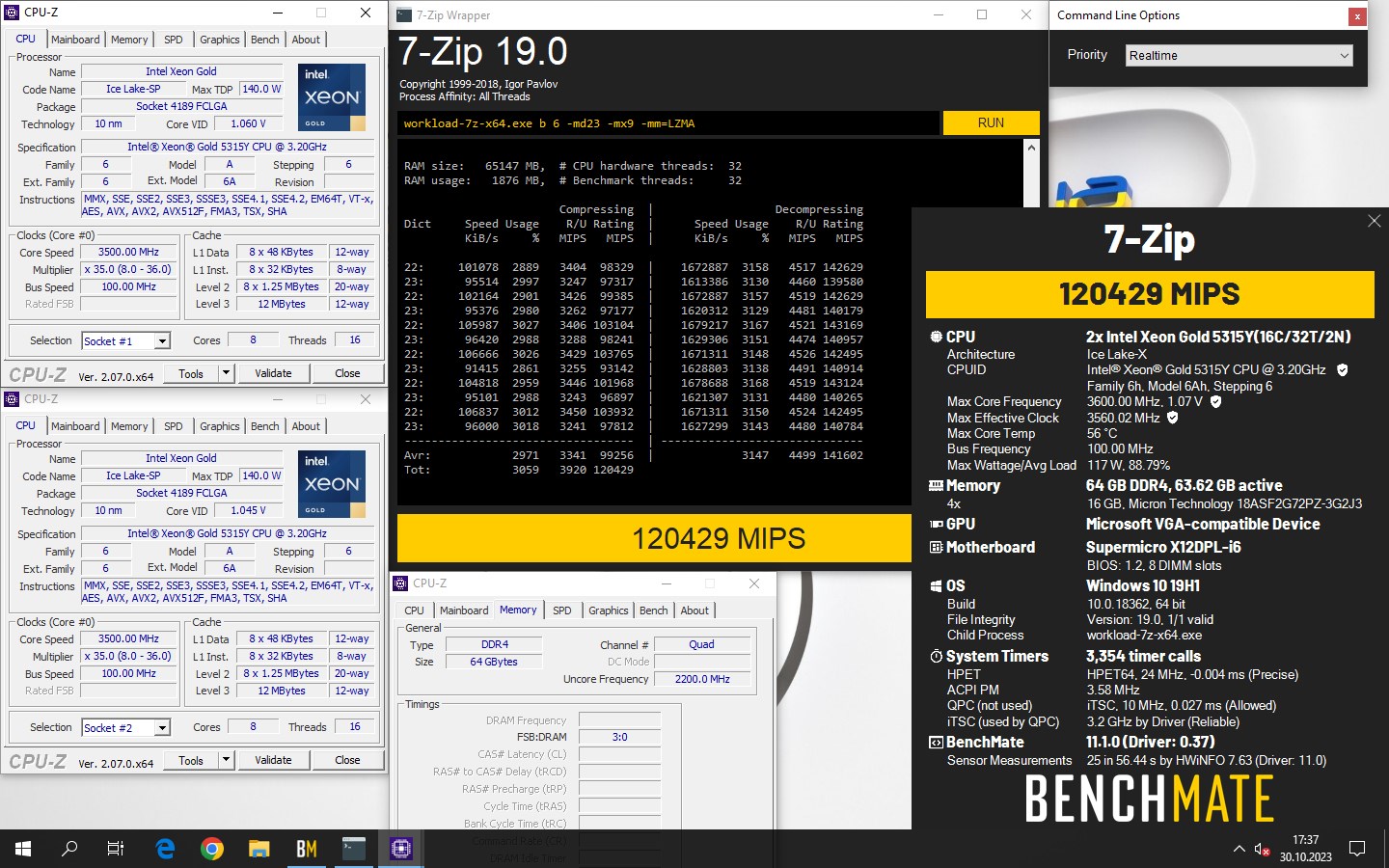Click BenchMate section icon near Driver version
This screenshot has height=868, width=1389.
coord(936,743)
